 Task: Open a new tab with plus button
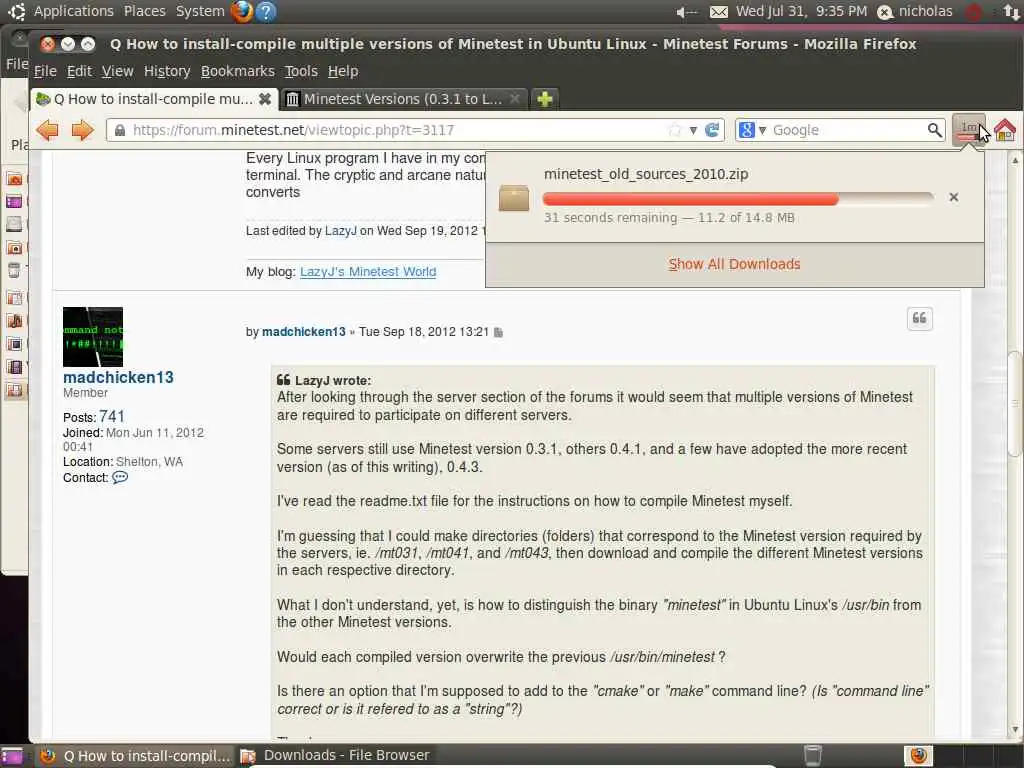coord(545,99)
